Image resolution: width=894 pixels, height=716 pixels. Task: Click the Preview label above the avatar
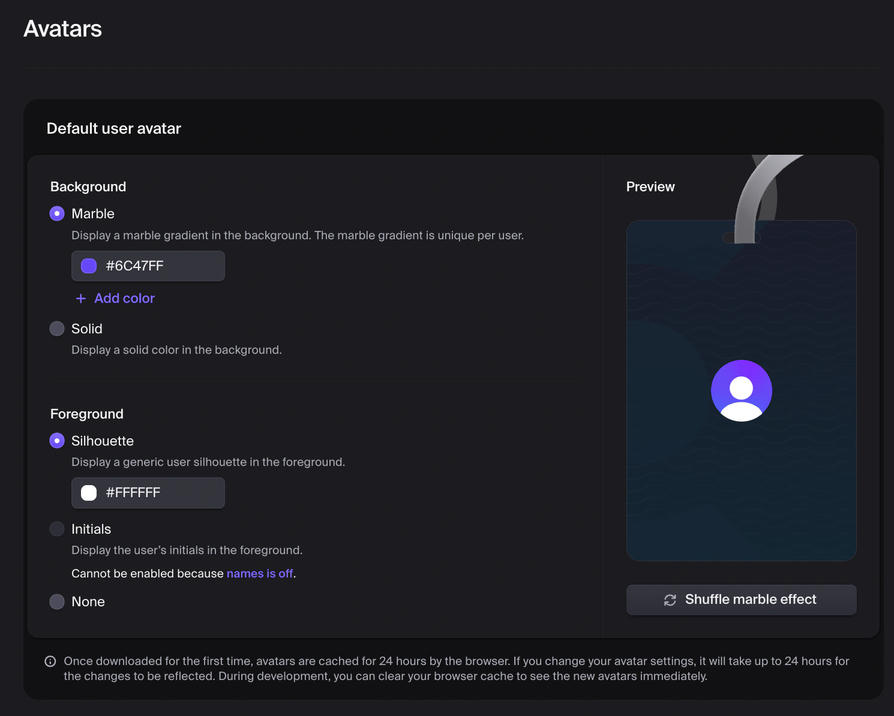click(x=650, y=186)
